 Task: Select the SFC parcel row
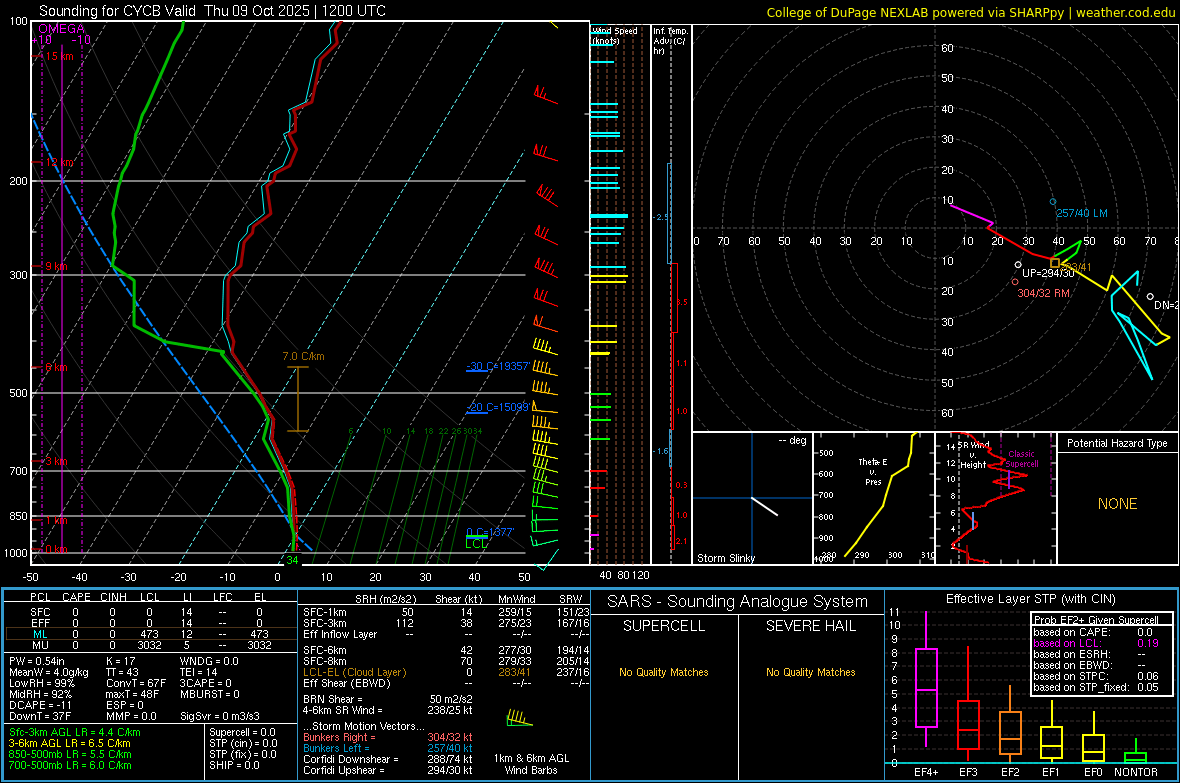(149, 612)
